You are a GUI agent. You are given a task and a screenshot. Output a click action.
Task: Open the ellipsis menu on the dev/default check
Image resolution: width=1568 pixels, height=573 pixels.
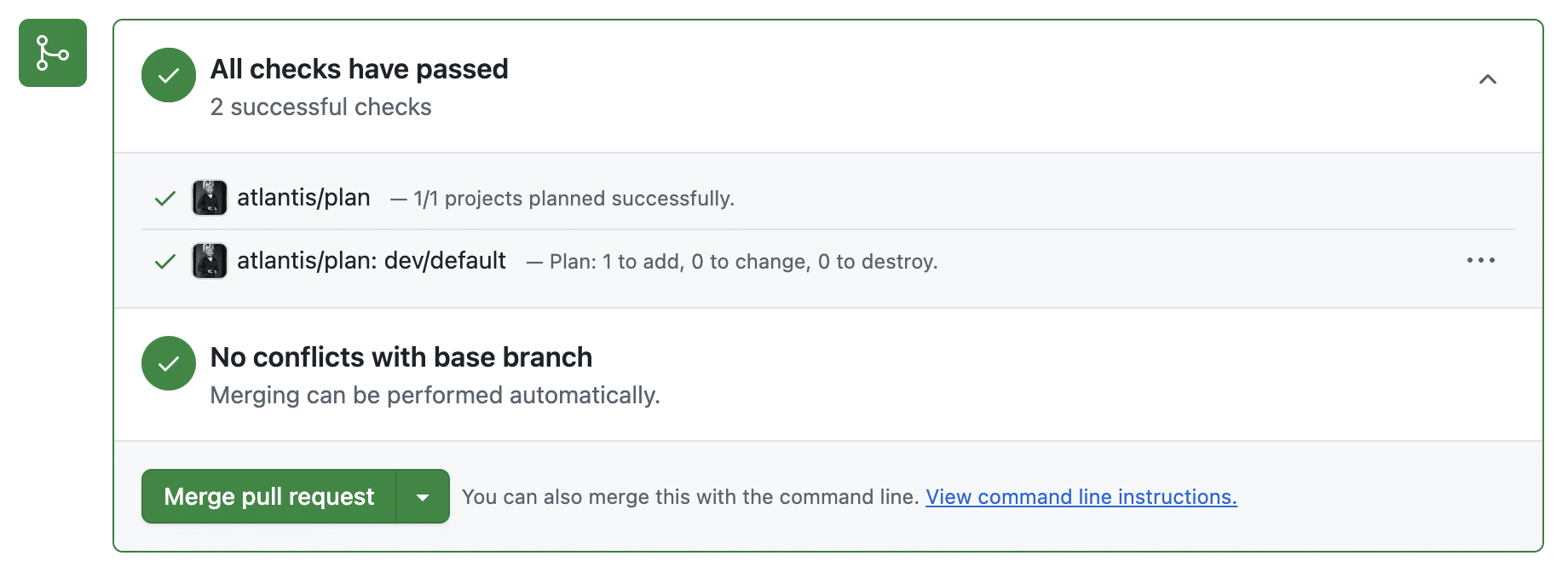pos(1481,260)
